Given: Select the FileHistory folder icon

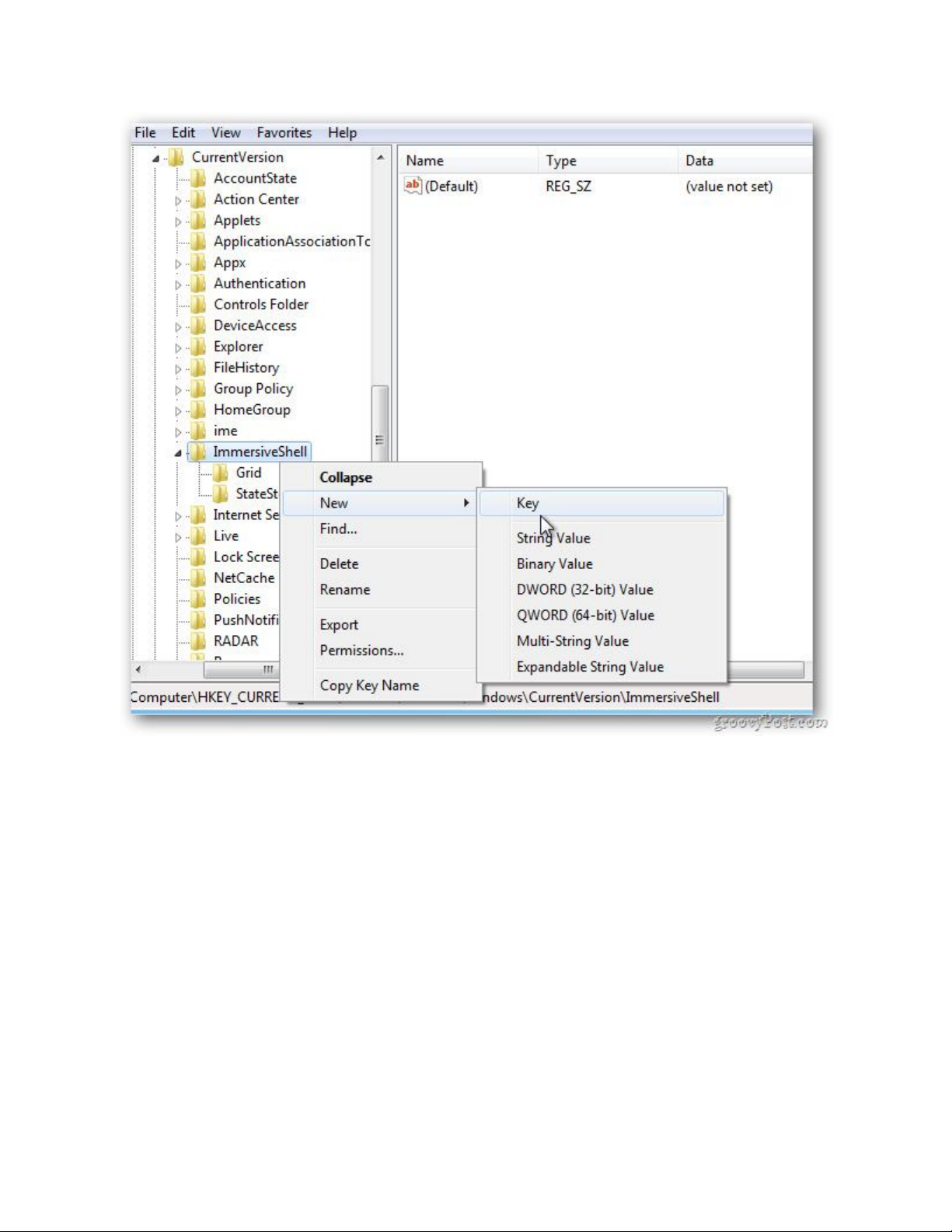Looking at the screenshot, I should pyautogui.click(x=199, y=368).
